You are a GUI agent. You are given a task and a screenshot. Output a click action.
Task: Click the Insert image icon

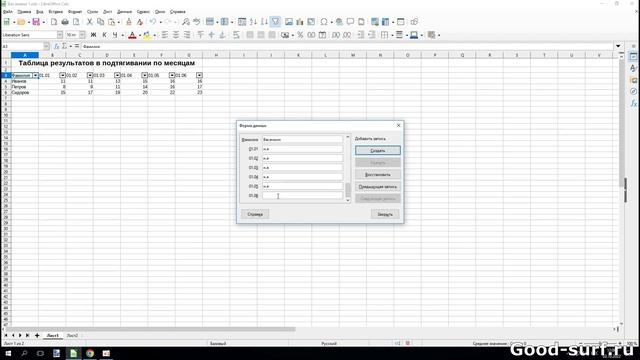coord(289,22)
